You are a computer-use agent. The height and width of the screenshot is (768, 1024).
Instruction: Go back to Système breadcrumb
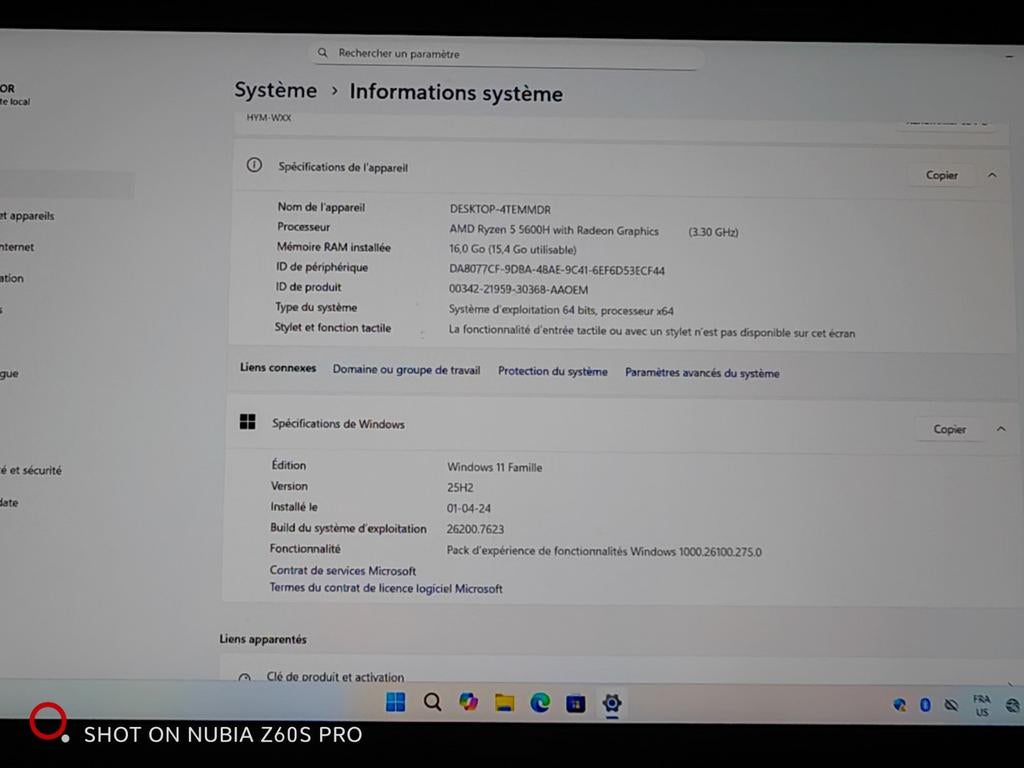(276, 89)
